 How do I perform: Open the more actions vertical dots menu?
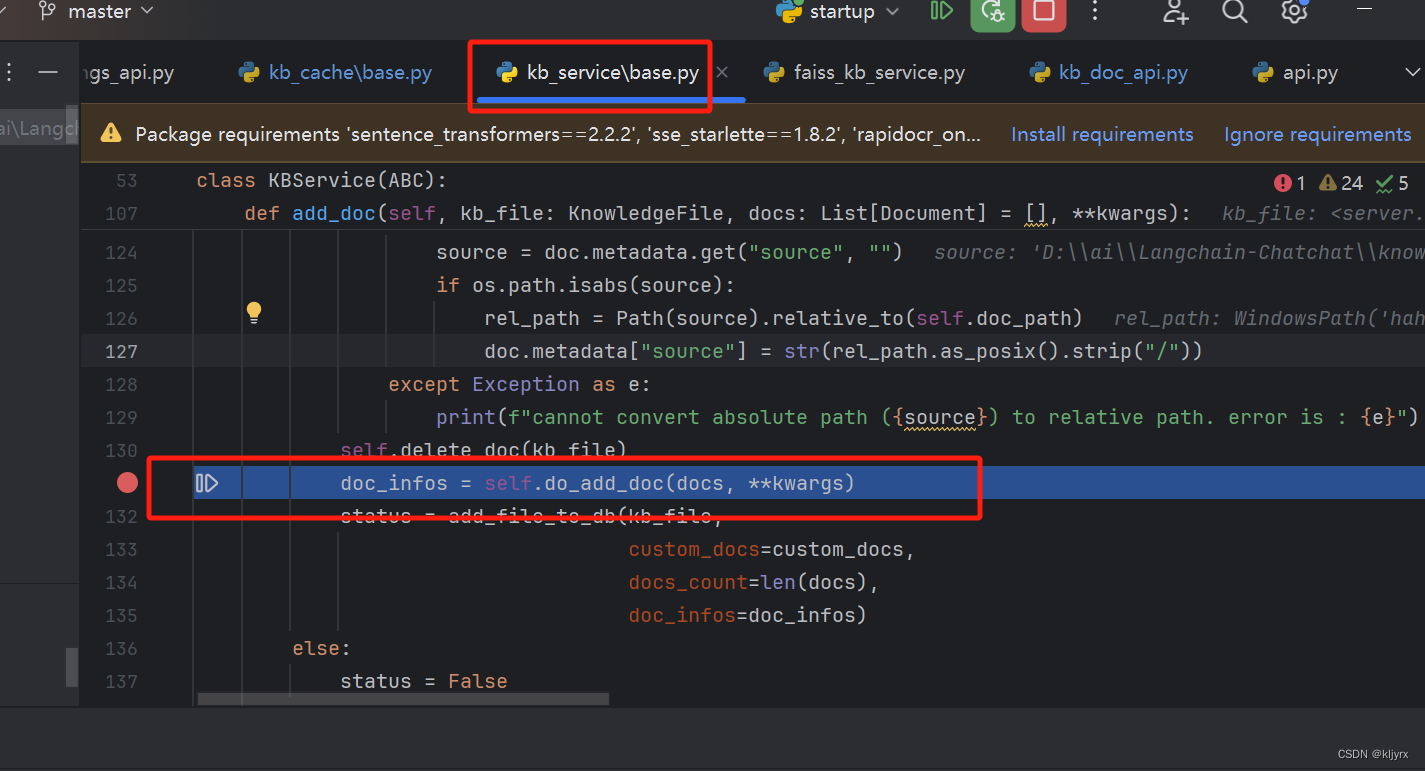click(1095, 12)
